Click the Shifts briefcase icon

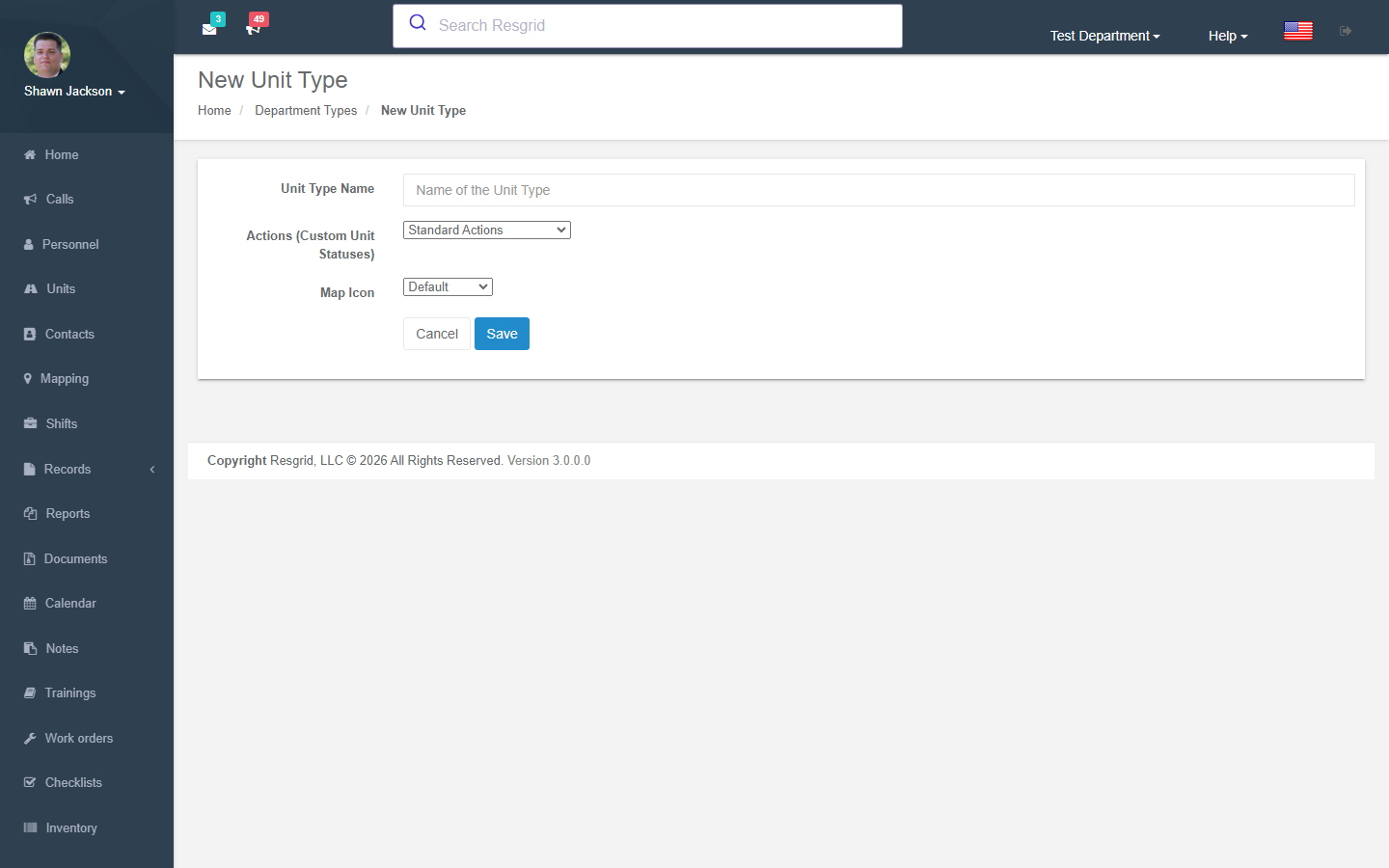click(x=30, y=423)
